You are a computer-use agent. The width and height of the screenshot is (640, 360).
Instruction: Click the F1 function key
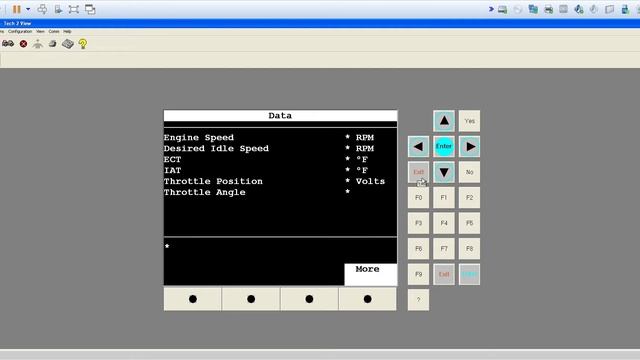[444, 198]
